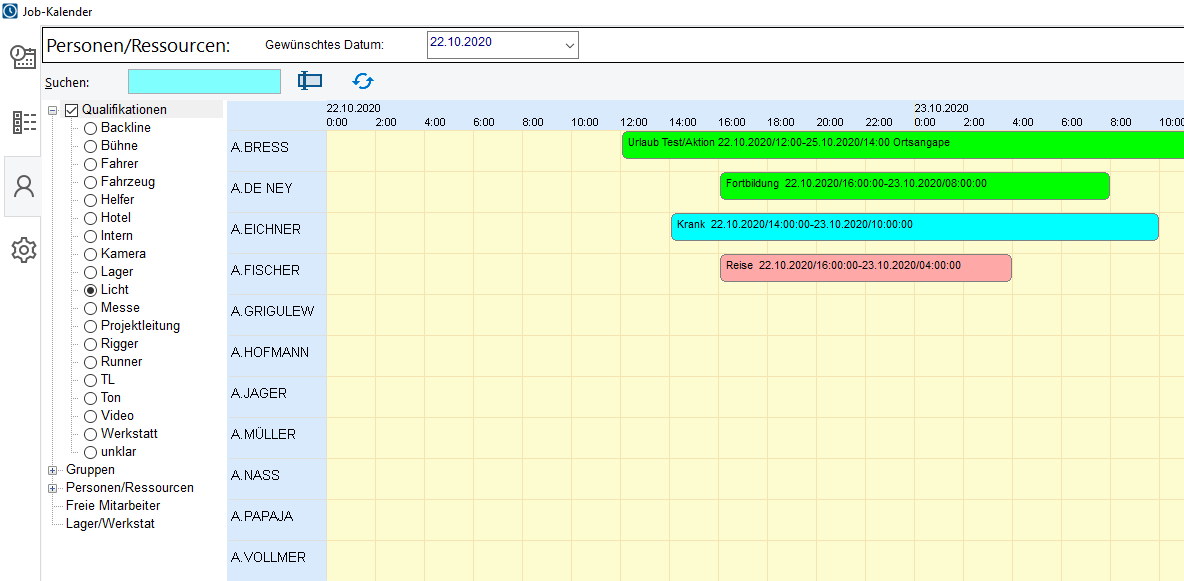1184x581 pixels.
Task: Select the A.PAPAJA row label
Action: [x=262, y=517]
